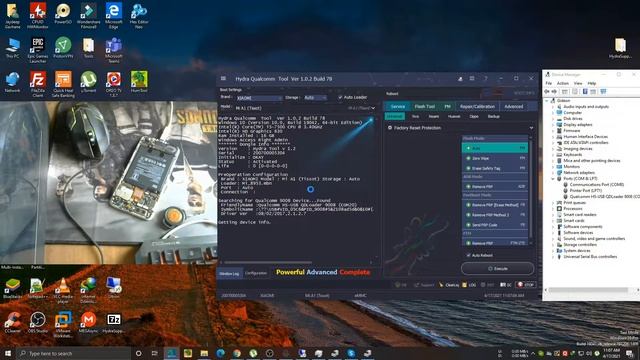This screenshot has height=360, width=640.
Task: Select Remove FRP [Erase Method] option
Action: point(495,204)
